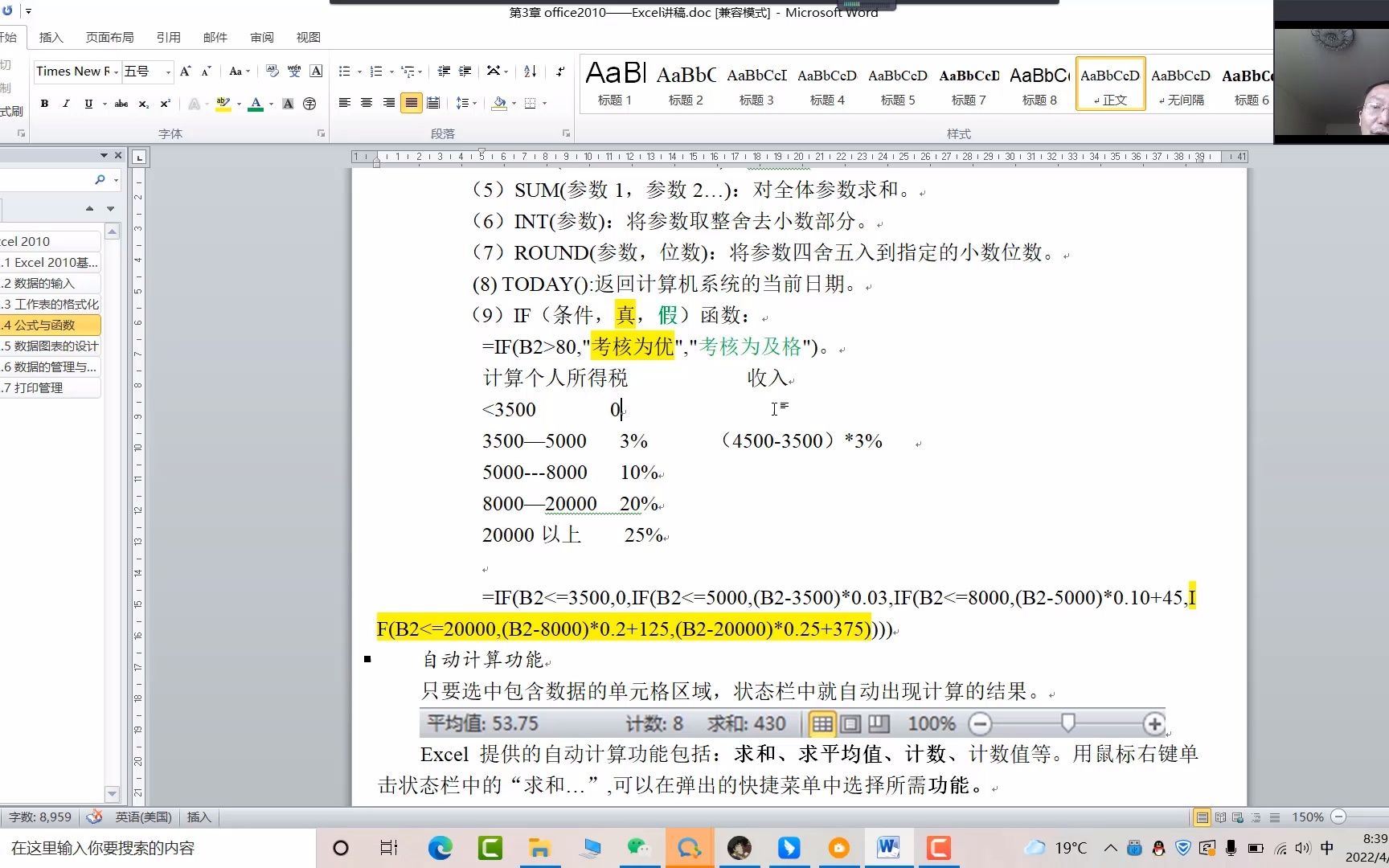Open the font name dropdown
Image resolution: width=1389 pixels, height=868 pixels.
point(117,72)
